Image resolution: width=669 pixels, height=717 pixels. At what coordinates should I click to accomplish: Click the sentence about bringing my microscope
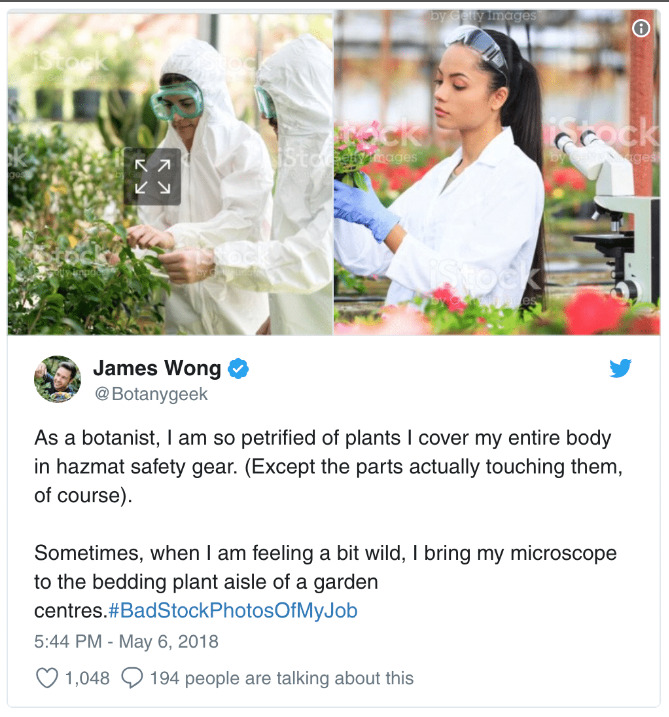pos(326,582)
